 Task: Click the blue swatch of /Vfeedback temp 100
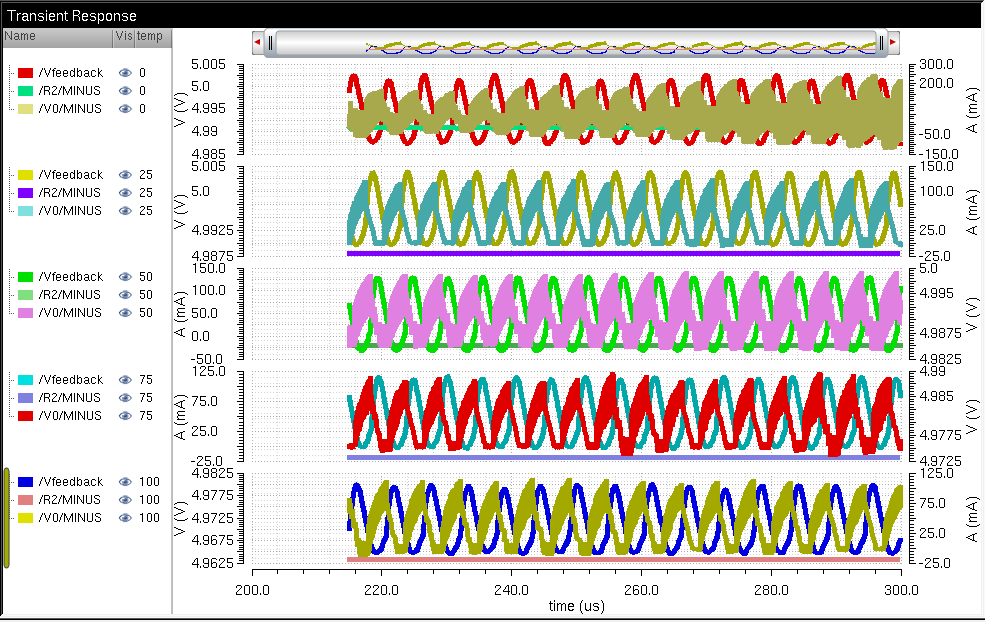click(26, 482)
